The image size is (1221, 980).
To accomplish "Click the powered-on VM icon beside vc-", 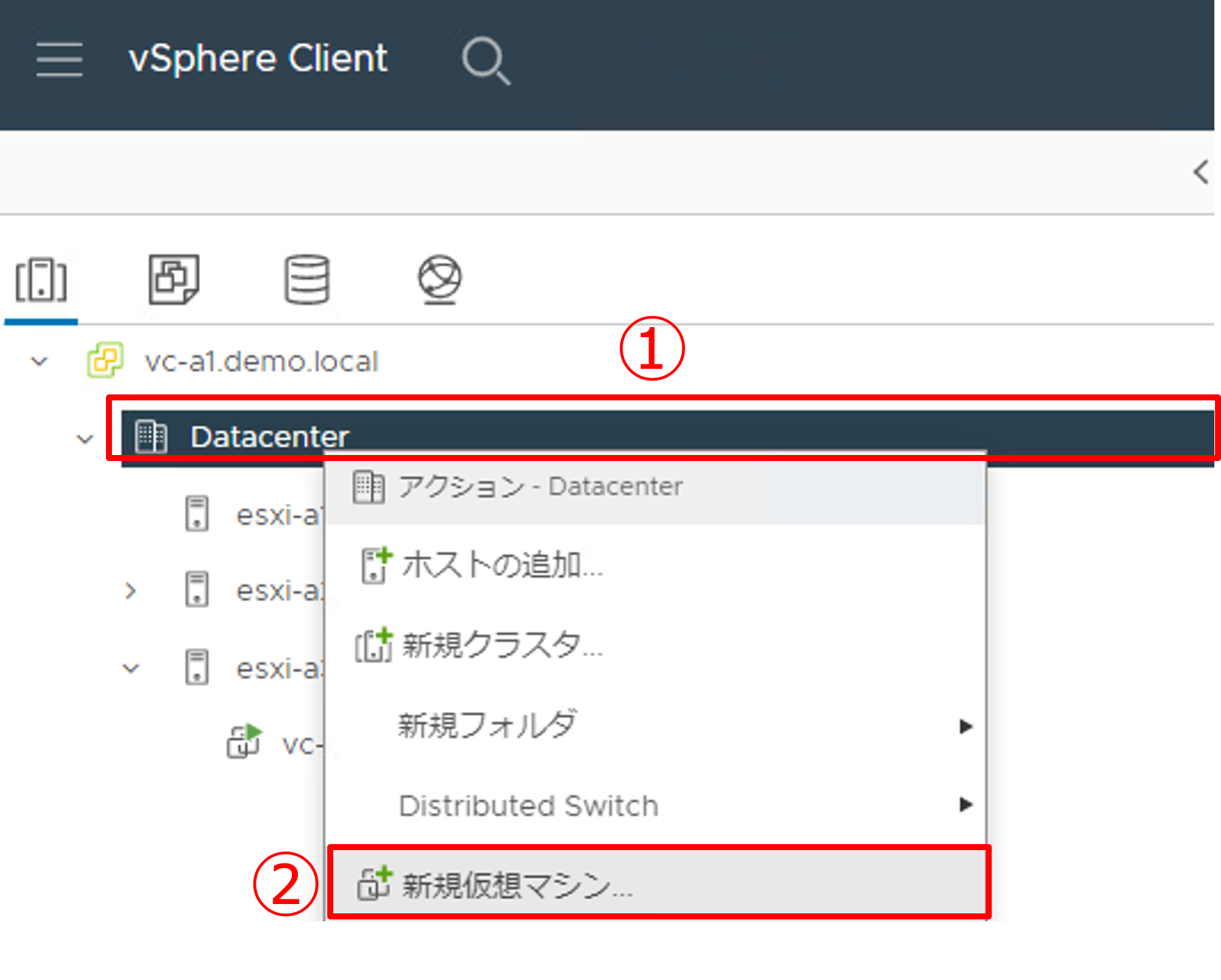I will point(245,741).
